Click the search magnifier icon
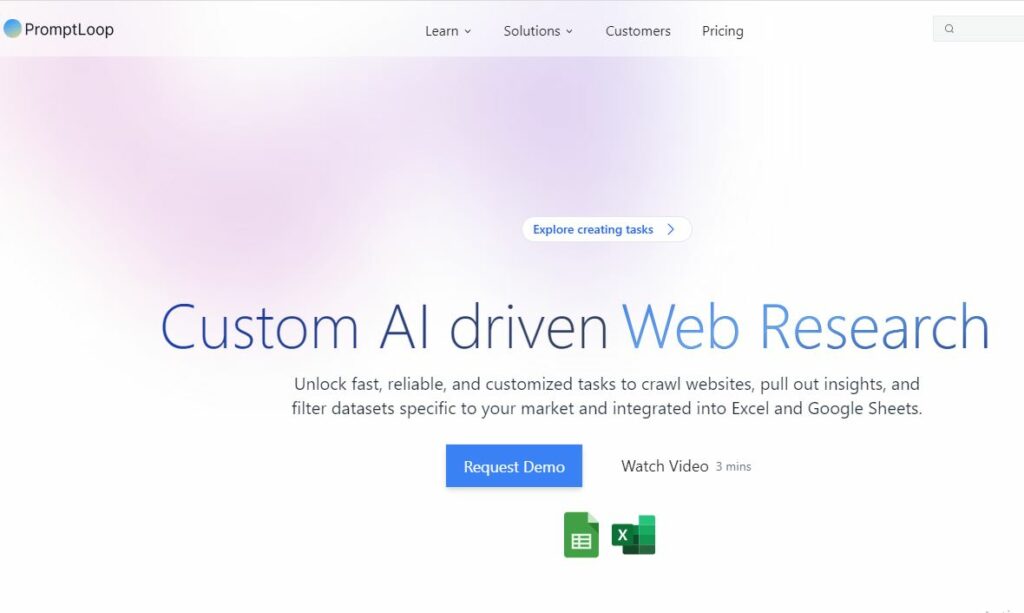This screenshot has width=1024, height=613. point(950,29)
